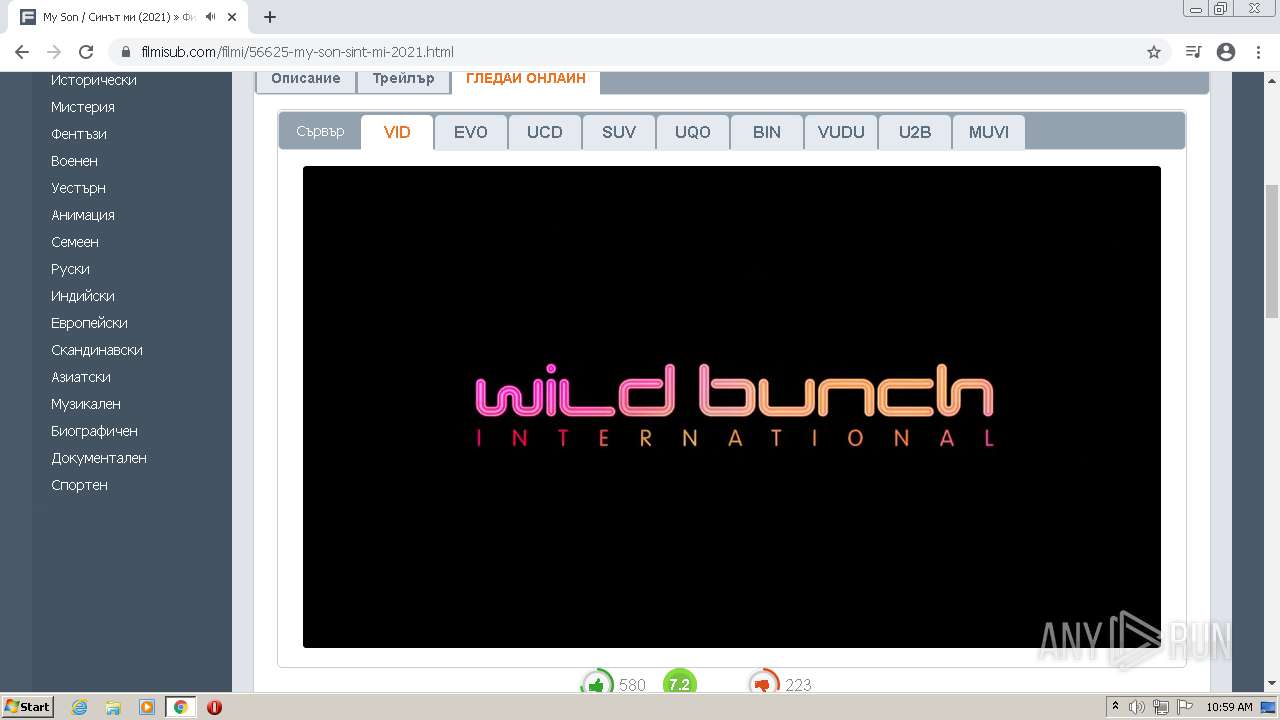Image resolution: width=1280 pixels, height=720 pixels.
Task: Open the Уестърн genre link
Action: [78, 188]
